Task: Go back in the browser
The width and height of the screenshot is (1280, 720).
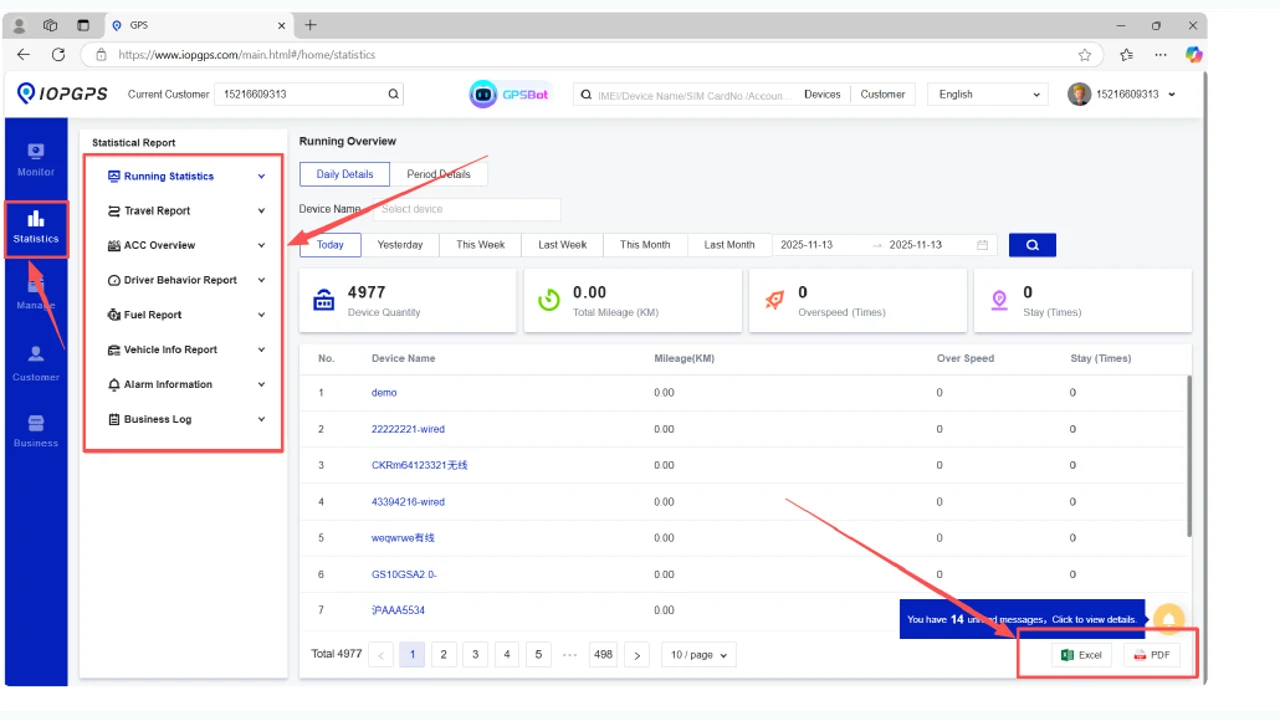Action: pyautogui.click(x=24, y=55)
